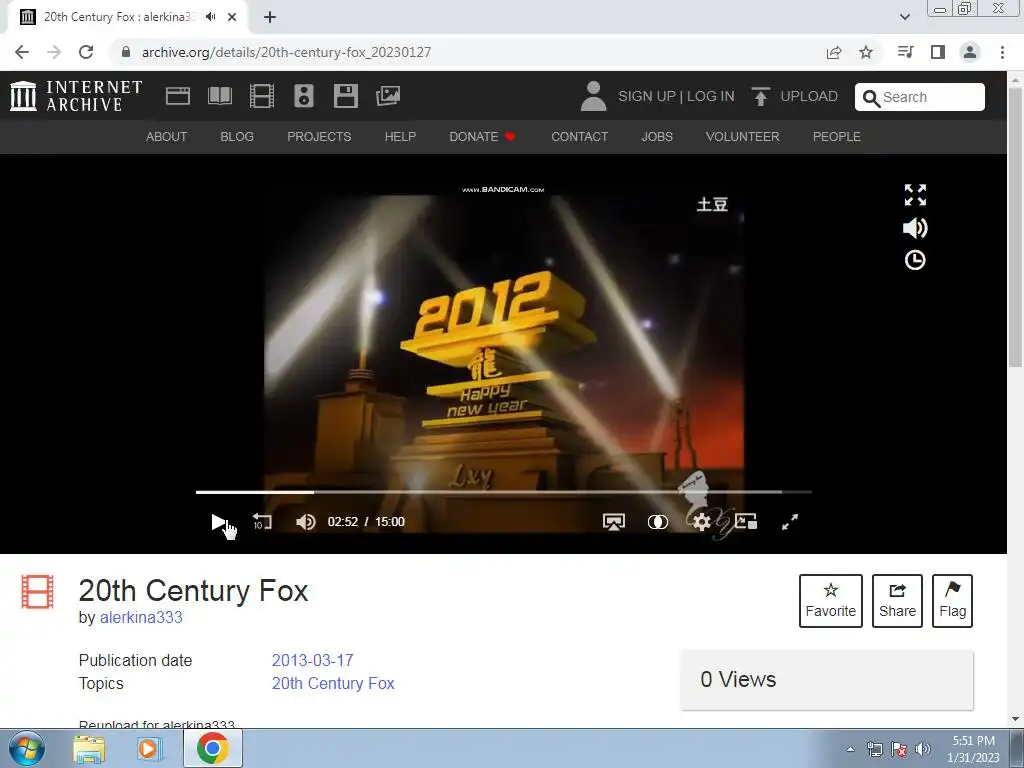The image size is (1024, 768).
Task: Toggle the large speaker icon beside video
Action: [x=915, y=228]
